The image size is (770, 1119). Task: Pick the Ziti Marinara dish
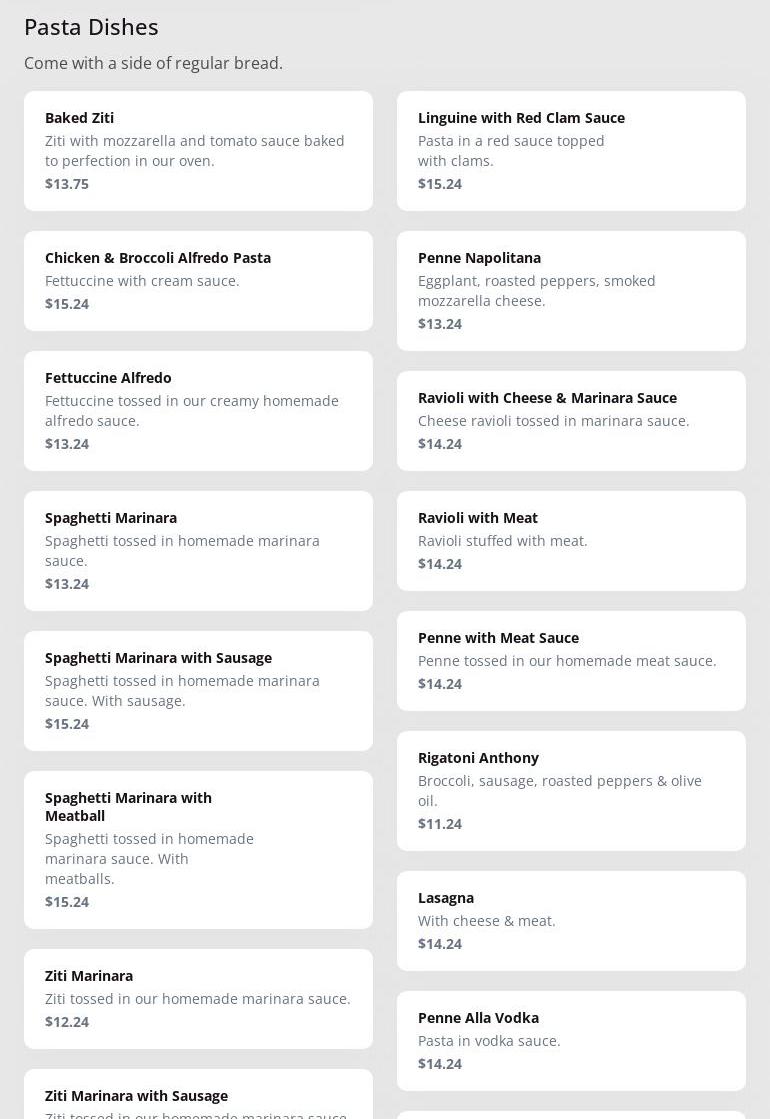[198, 998]
